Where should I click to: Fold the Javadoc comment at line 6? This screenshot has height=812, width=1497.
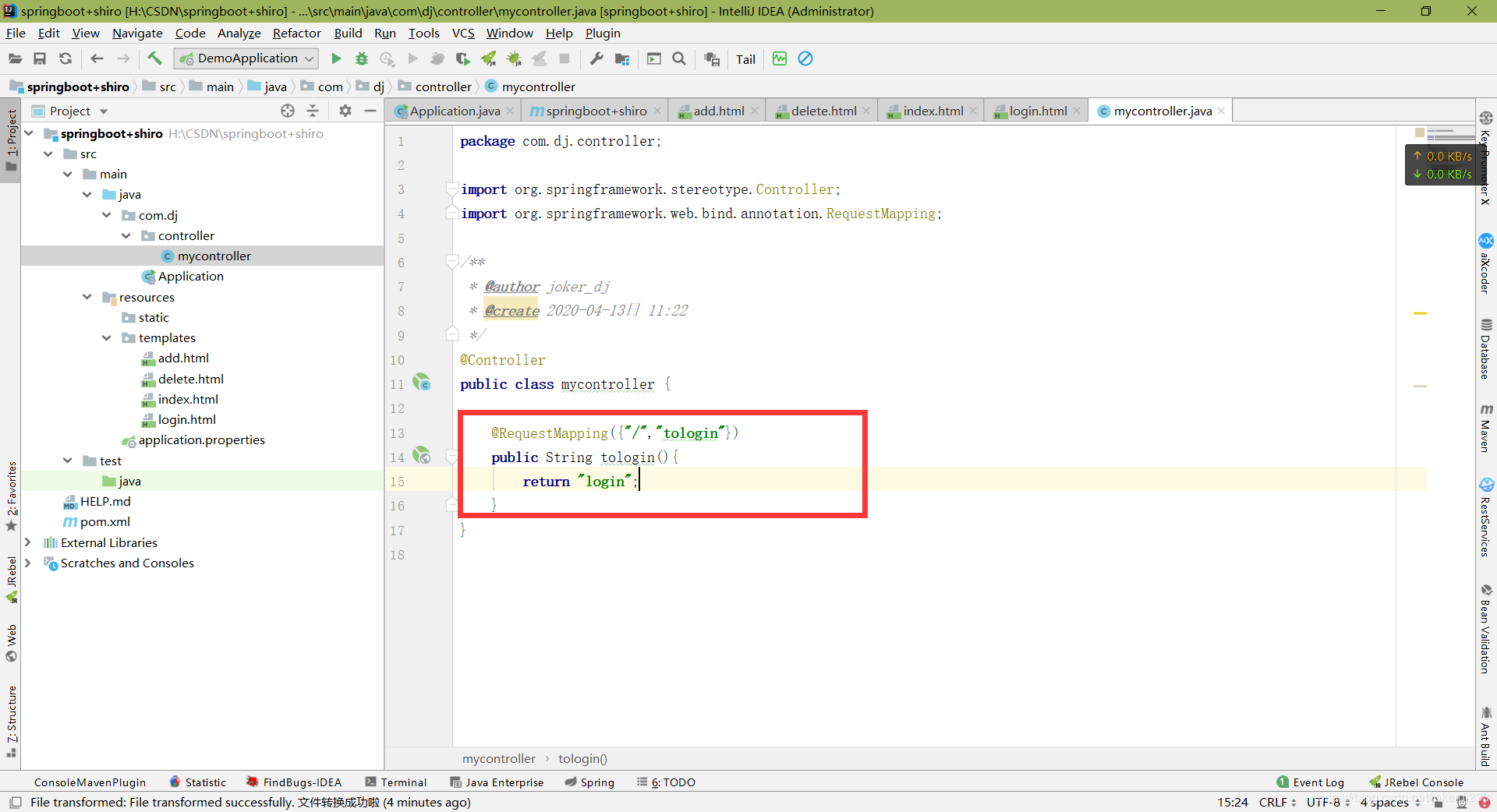pos(451,262)
